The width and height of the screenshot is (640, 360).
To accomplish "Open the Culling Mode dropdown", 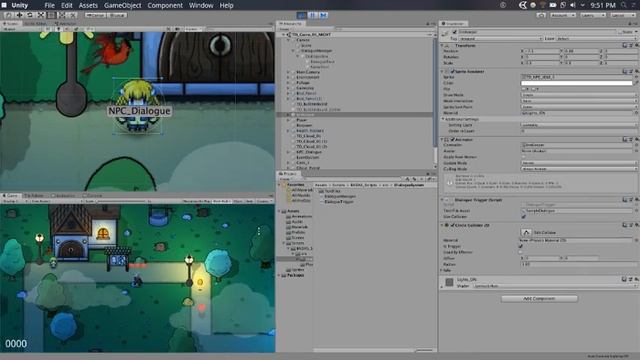I will pyautogui.click(x=579, y=169).
